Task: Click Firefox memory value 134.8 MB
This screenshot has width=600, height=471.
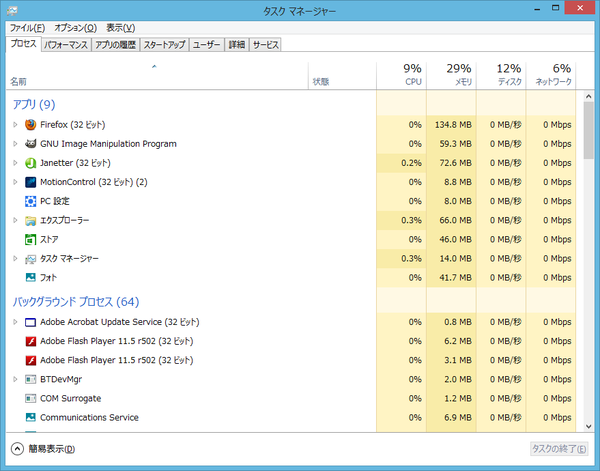Action: (453, 125)
